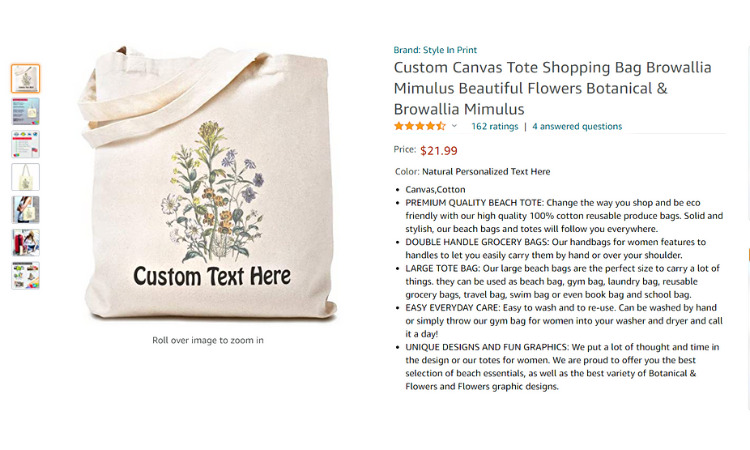Click the $21.99 price
Image resolution: width=750 pixels, height=450 pixels.
pos(439,151)
